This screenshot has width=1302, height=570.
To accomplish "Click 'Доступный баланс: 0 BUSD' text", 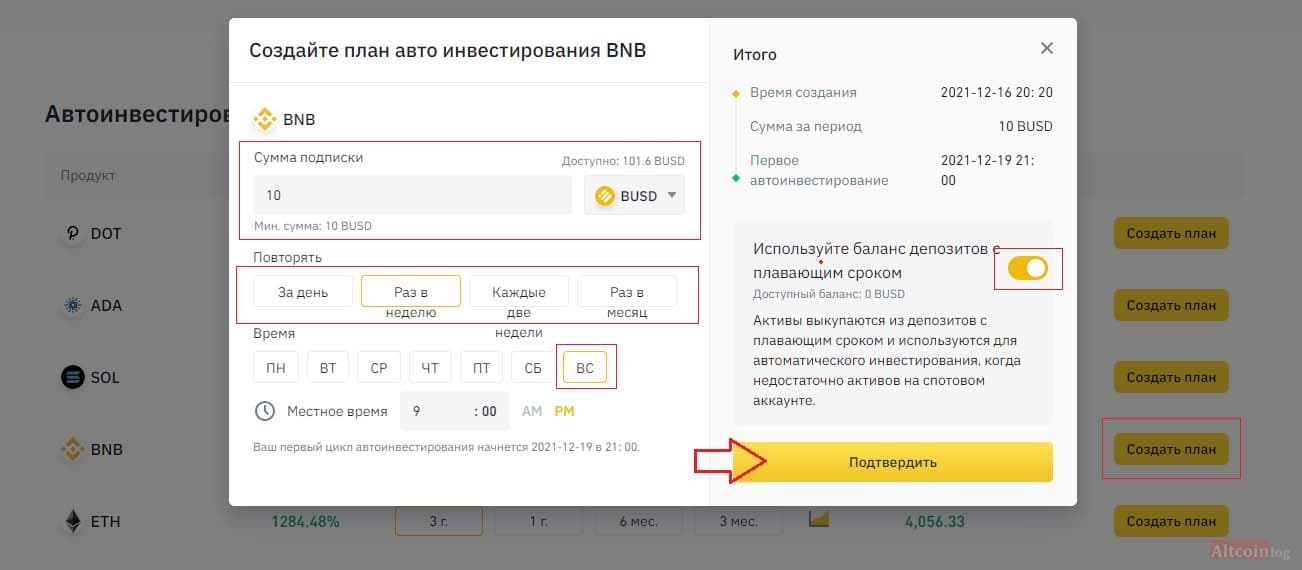I will (829, 295).
